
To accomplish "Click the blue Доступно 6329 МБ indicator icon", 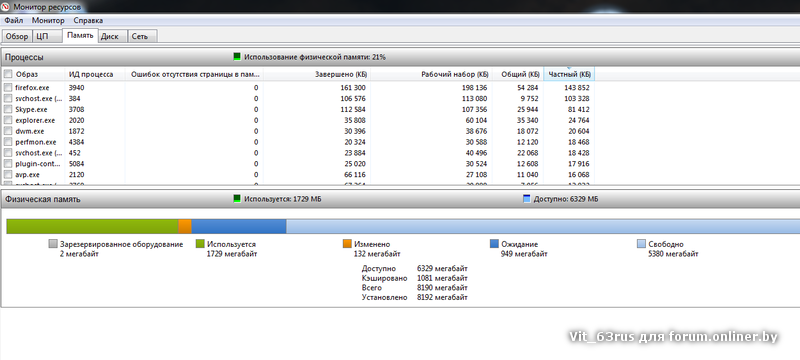I will [x=527, y=199].
